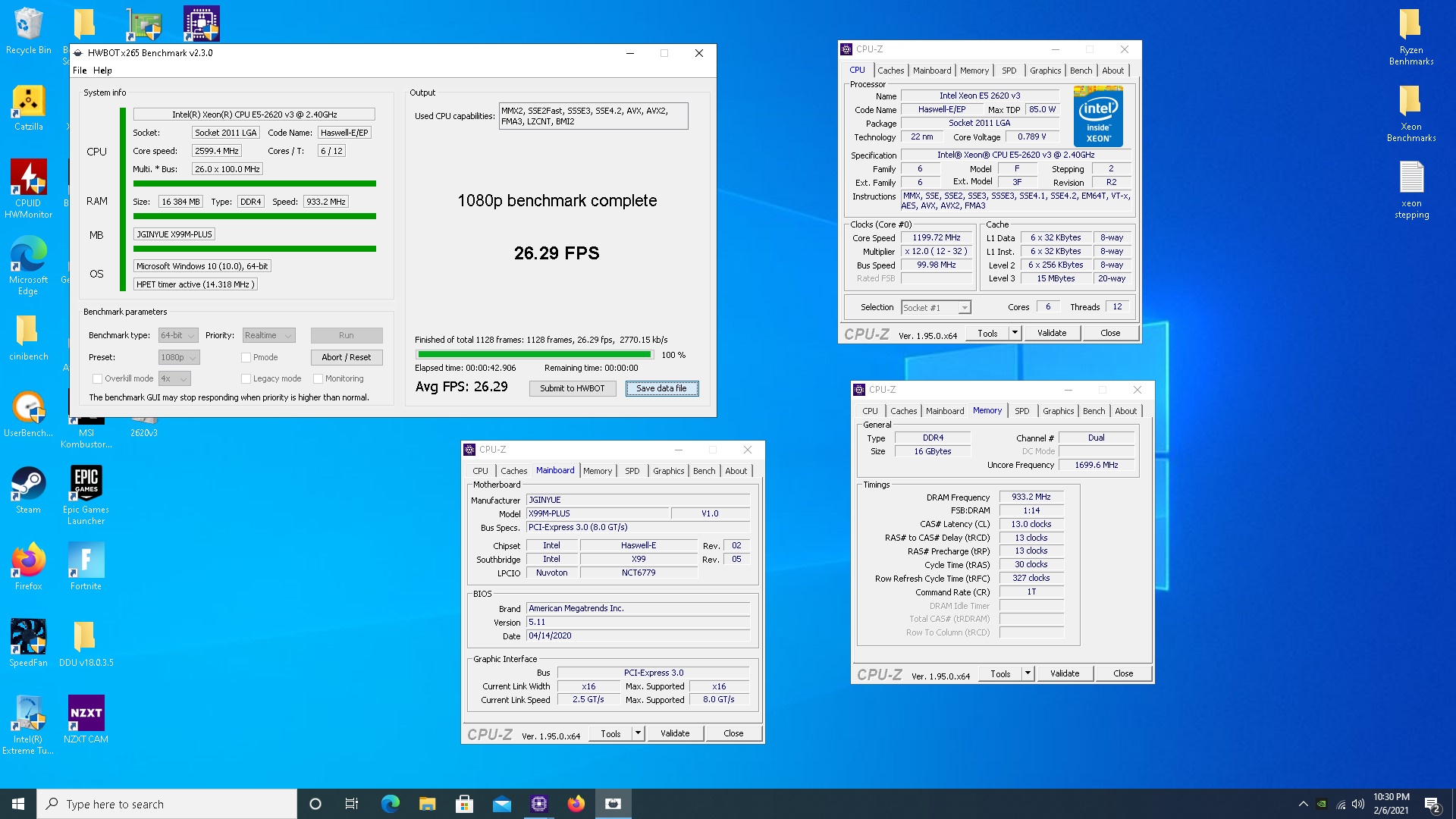
Task: Switch to Graphics tab in Mainboard window
Action: (668, 471)
